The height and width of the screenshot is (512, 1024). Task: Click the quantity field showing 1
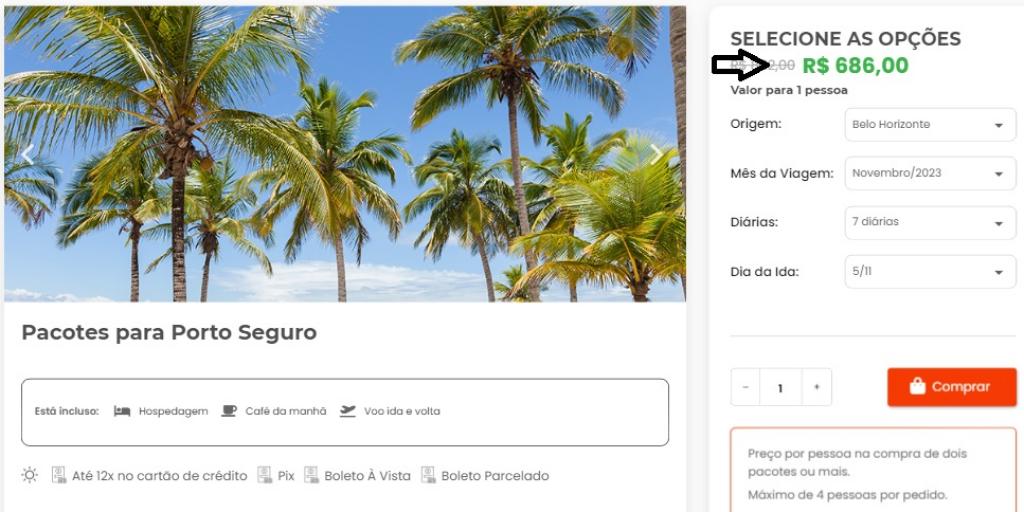[x=780, y=387]
